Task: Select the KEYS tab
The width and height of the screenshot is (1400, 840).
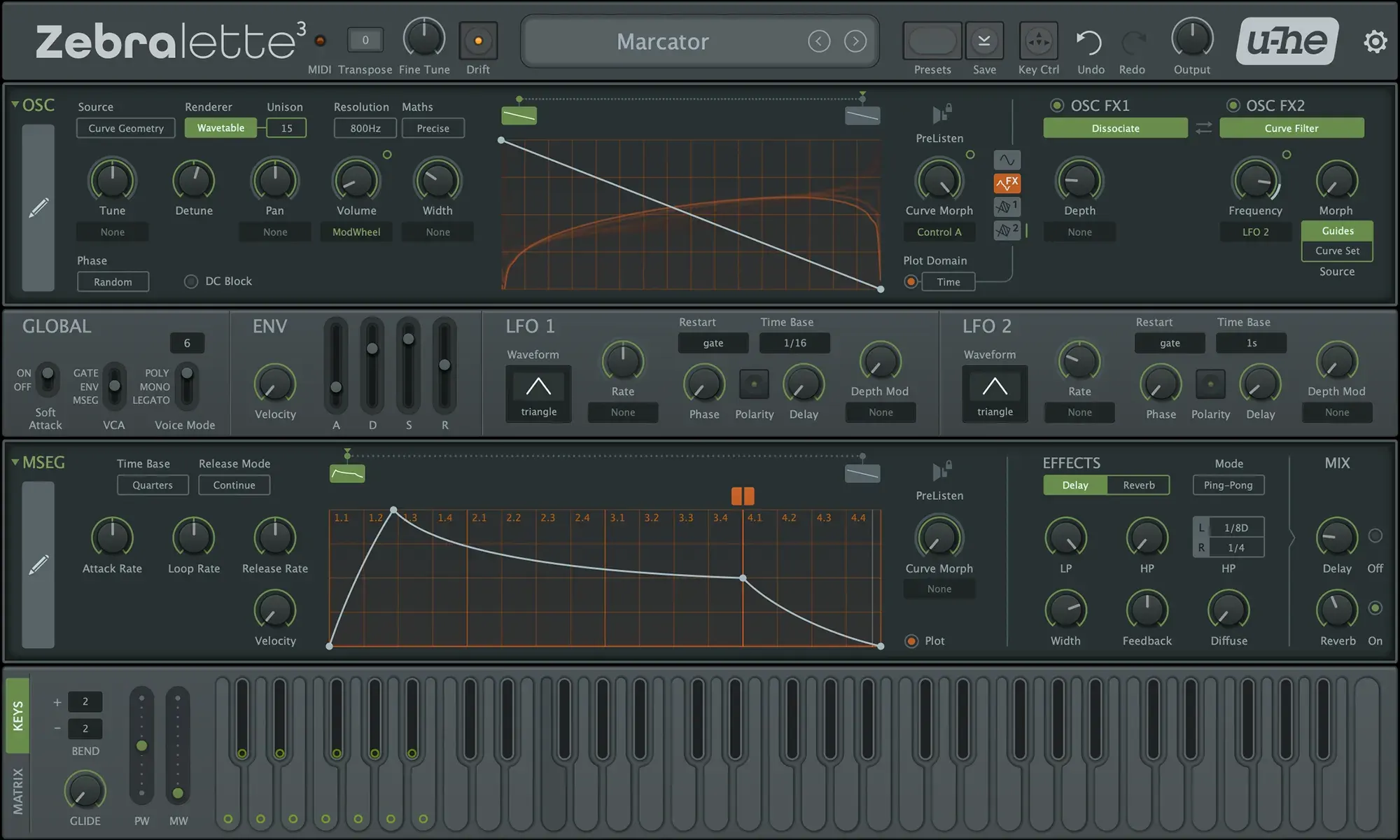Action: tap(17, 715)
